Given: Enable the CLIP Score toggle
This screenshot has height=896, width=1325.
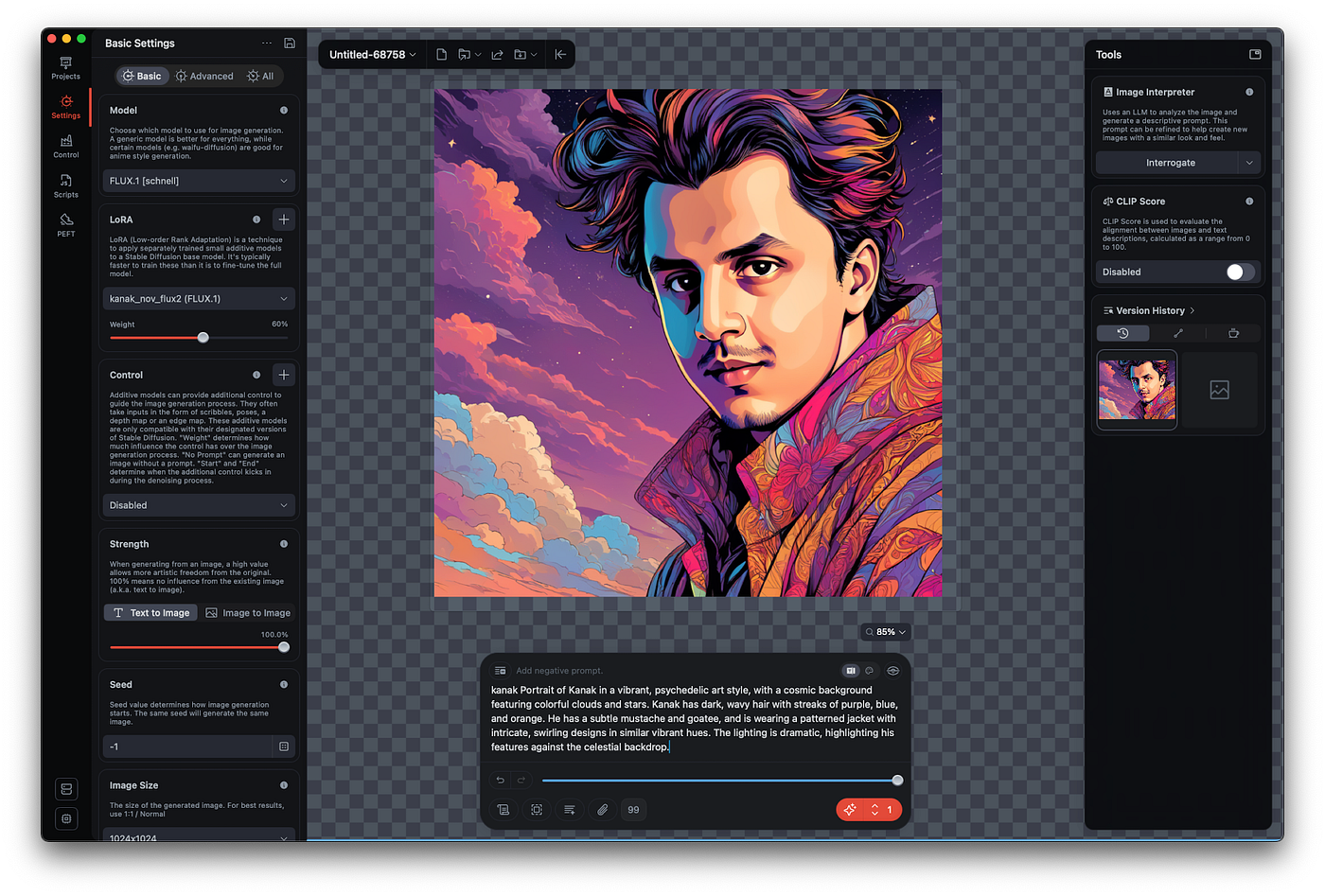Looking at the screenshot, I should pyautogui.click(x=1240, y=272).
